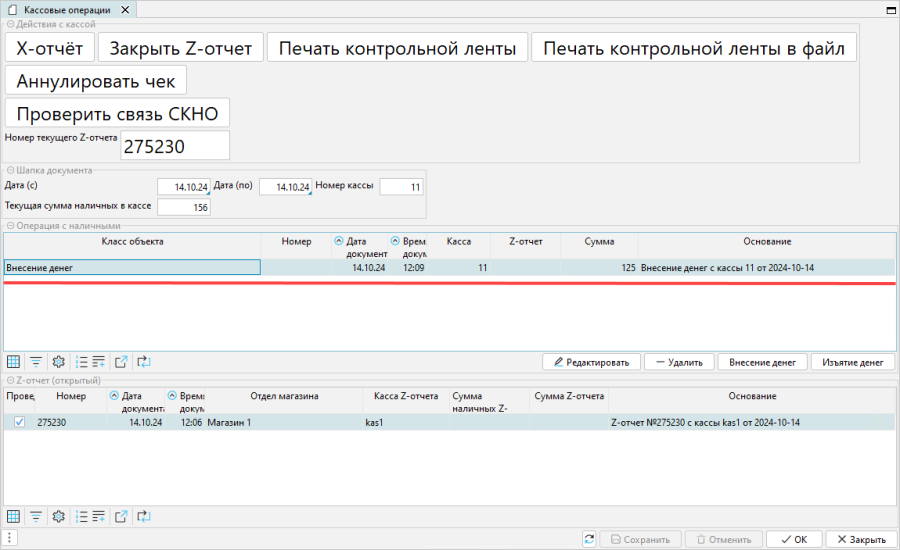Image resolution: width=900 pixels, height=550 pixels.
Task: Click Проверить связь СКНО
Action: click(117, 113)
